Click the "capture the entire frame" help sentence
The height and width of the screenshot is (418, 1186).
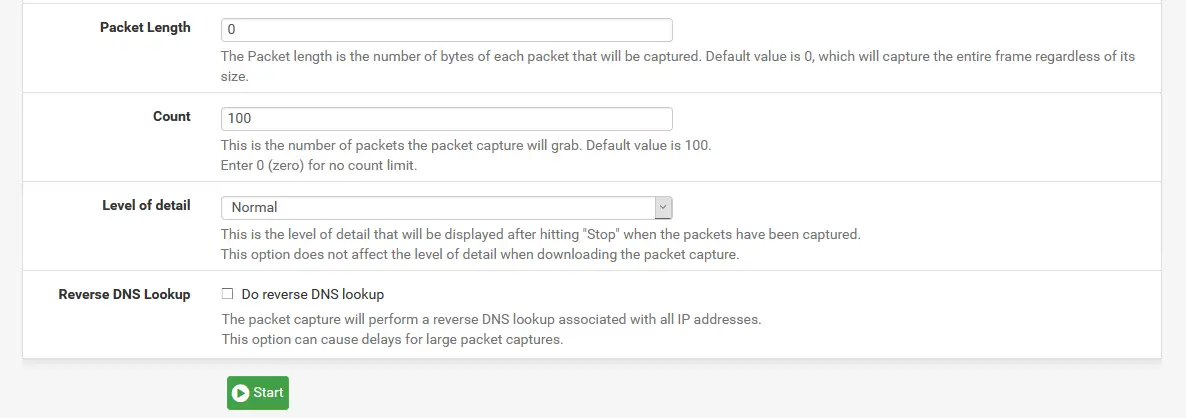point(920,57)
